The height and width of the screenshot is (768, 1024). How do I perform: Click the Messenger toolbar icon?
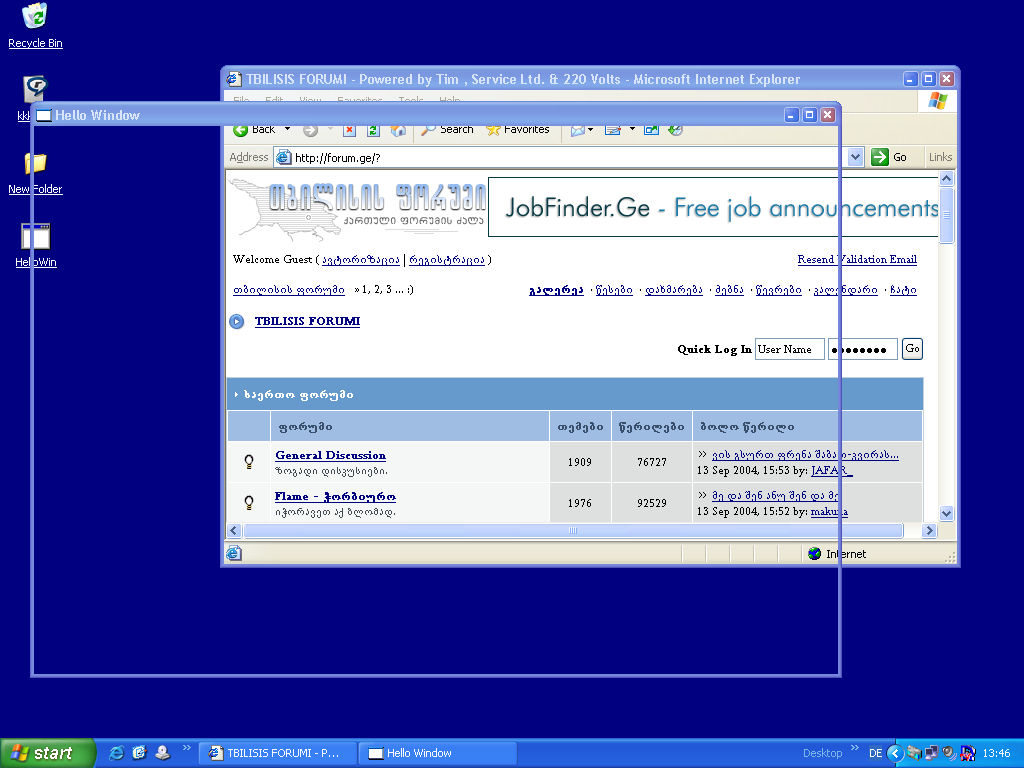675,130
